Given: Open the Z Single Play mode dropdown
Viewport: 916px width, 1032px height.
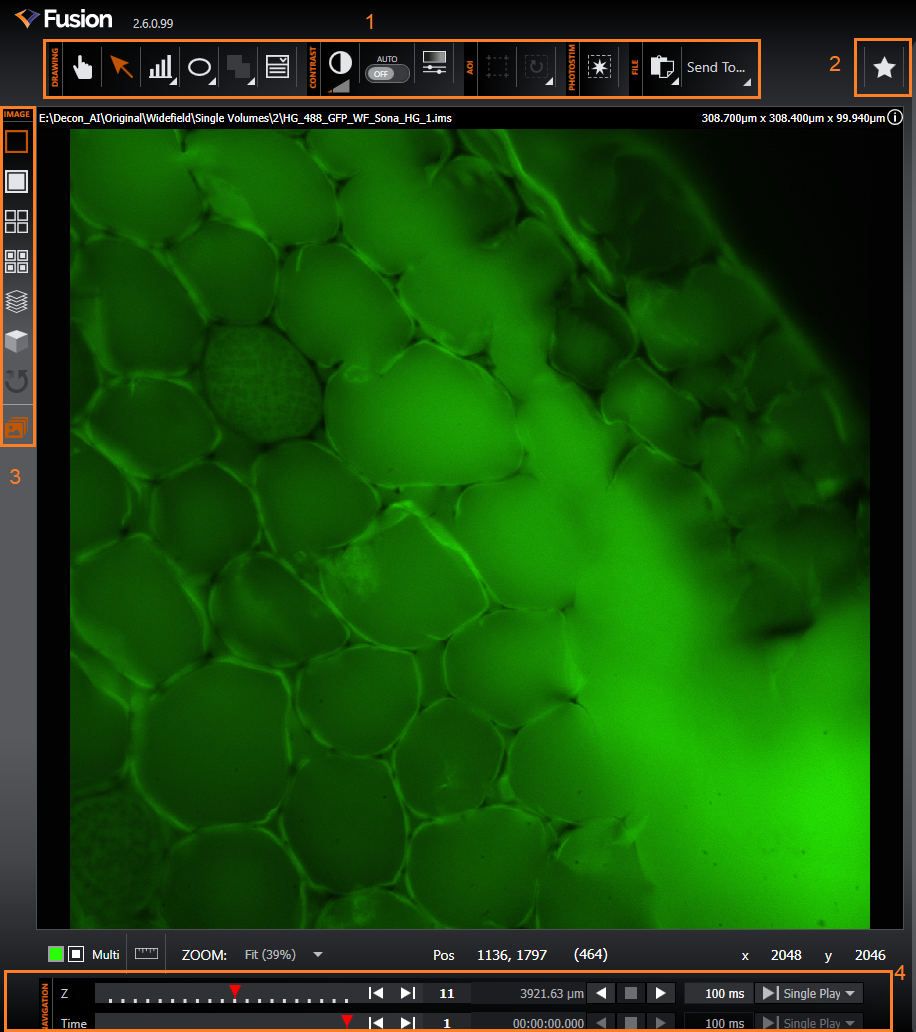Looking at the screenshot, I should pyautogui.click(x=810, y=993).
